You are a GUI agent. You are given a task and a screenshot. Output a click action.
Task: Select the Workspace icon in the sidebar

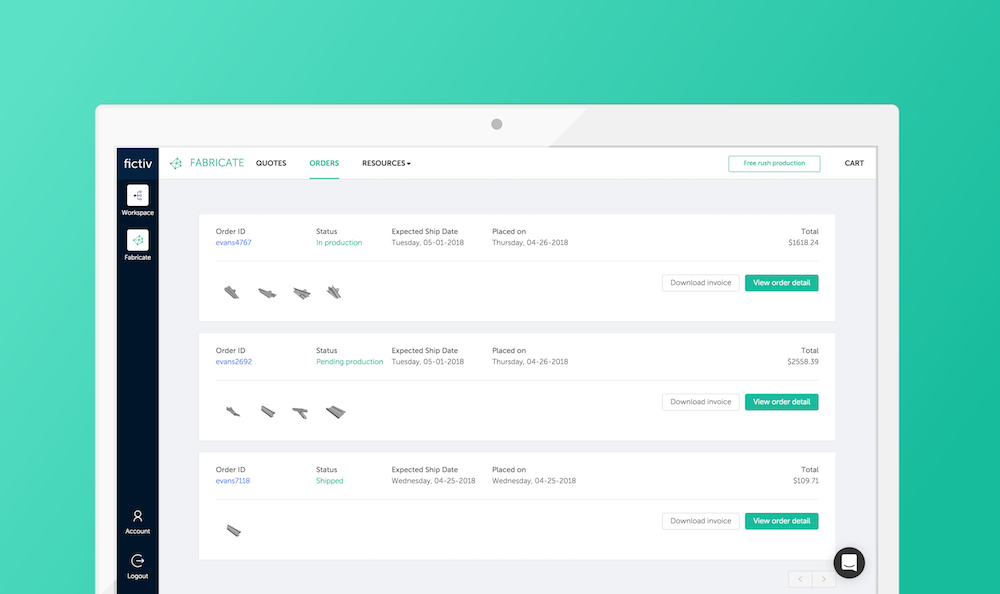137,197
